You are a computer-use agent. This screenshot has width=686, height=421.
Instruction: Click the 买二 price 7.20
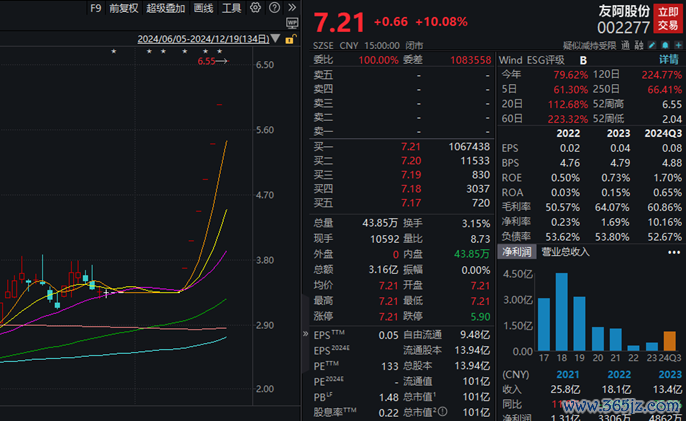(411, 161)
